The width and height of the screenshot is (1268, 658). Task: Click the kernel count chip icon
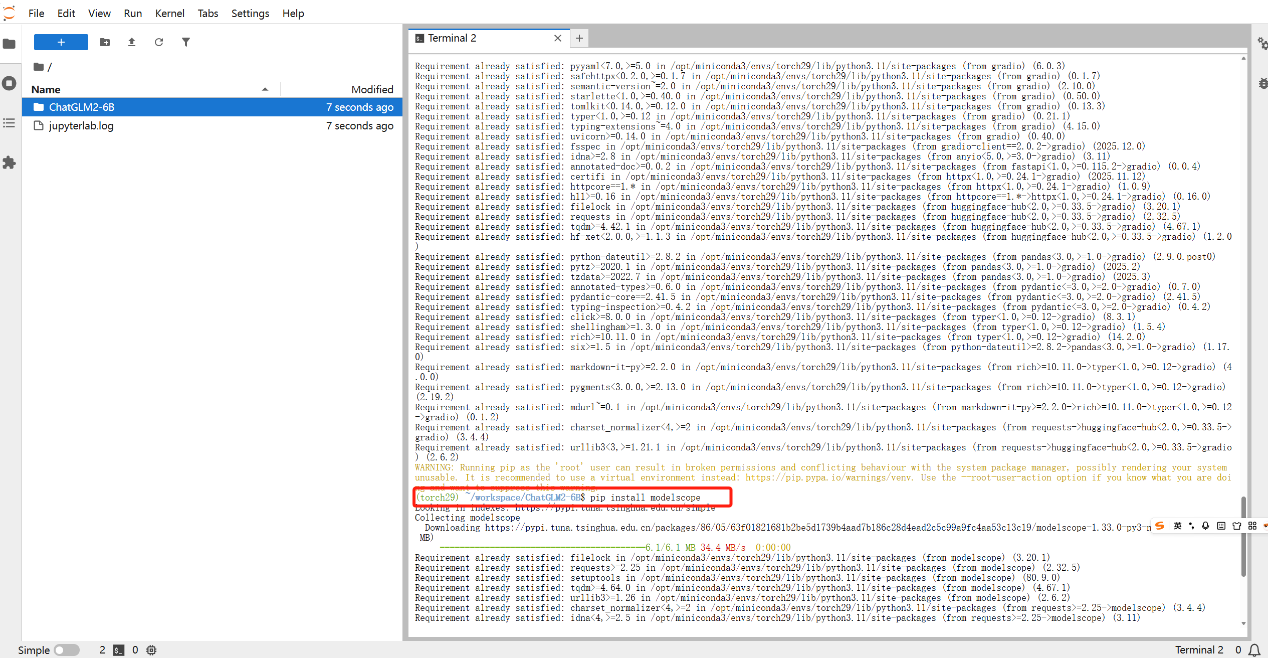tap(151, 650)
